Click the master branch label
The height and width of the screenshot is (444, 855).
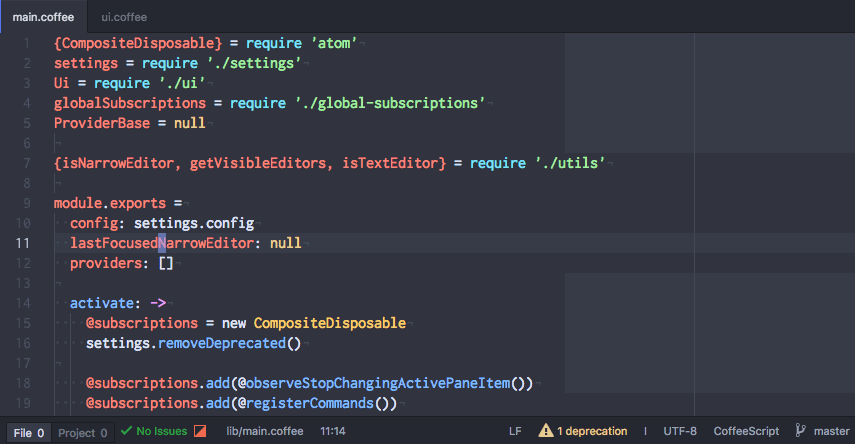pos(832,431)
